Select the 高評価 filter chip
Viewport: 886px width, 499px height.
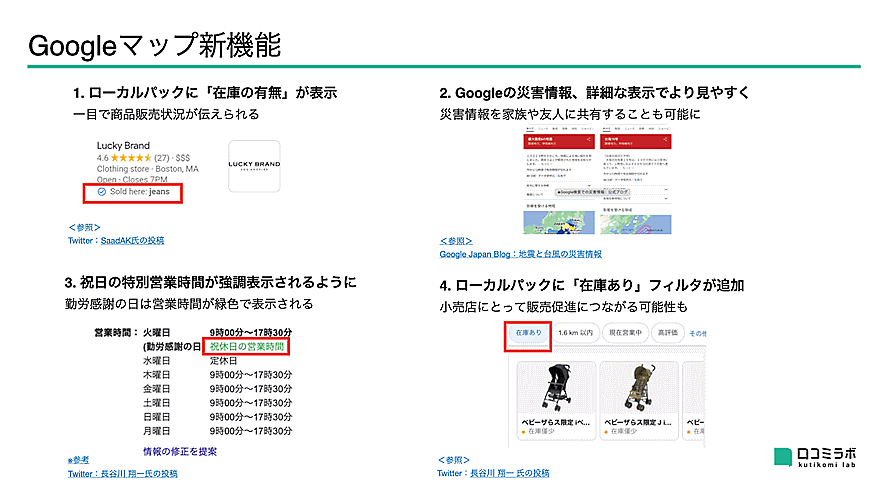(681, 332)
